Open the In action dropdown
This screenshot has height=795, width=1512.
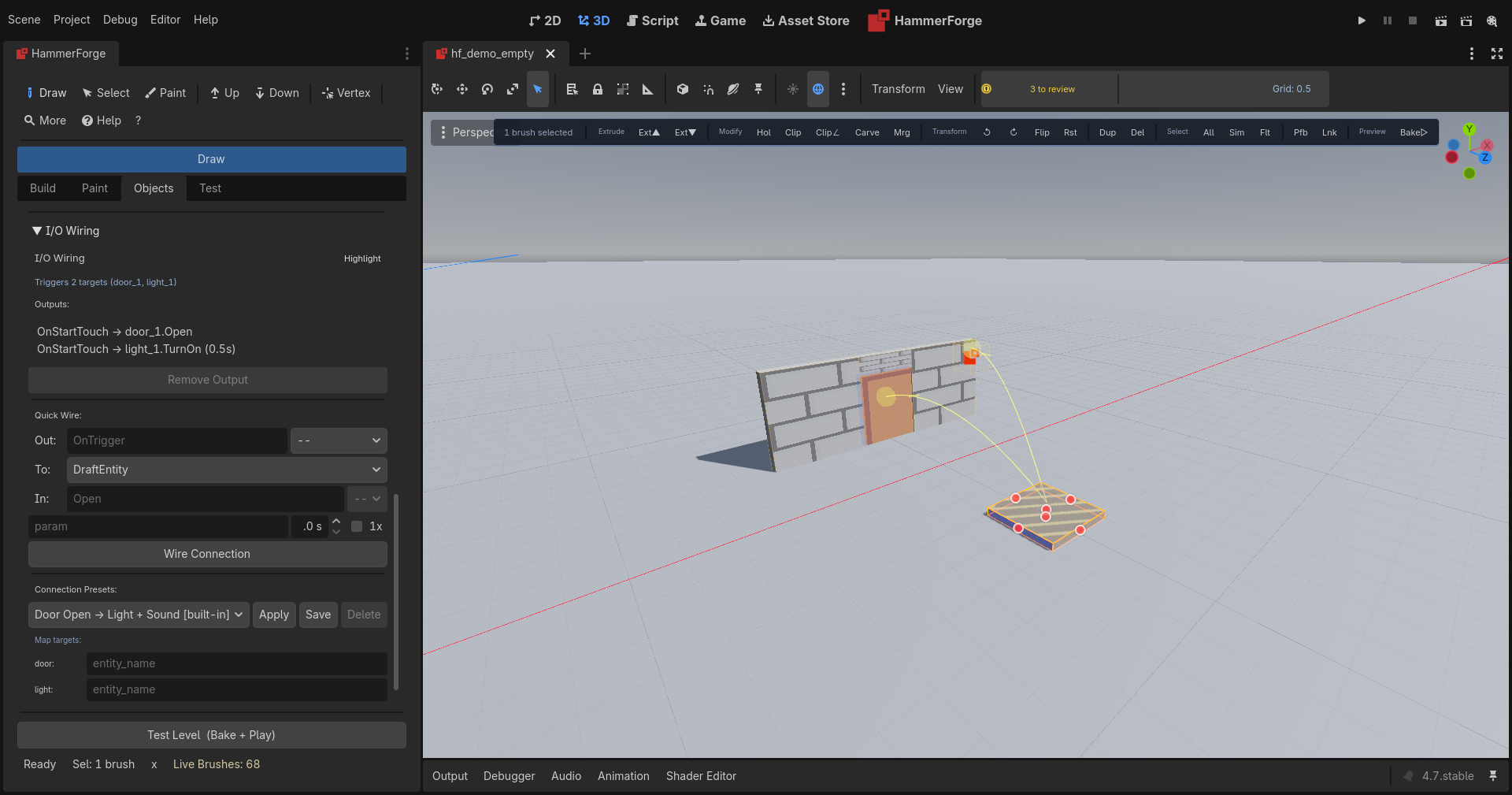367,499
